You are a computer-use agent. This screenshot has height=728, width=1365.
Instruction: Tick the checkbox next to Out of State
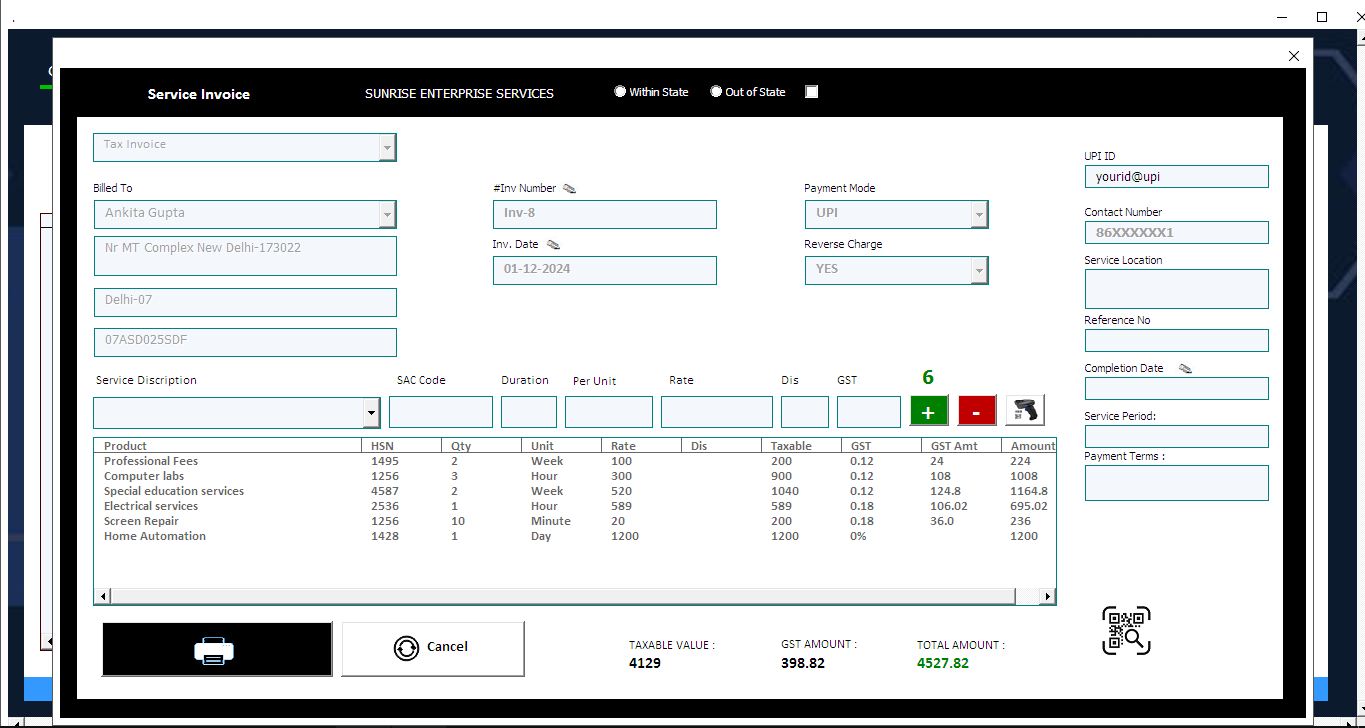(812, 92)
